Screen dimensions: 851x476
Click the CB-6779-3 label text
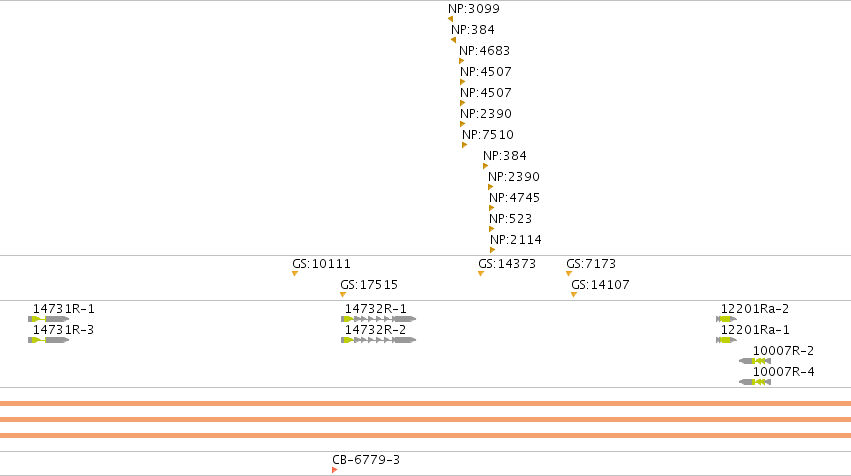[366, 460]
